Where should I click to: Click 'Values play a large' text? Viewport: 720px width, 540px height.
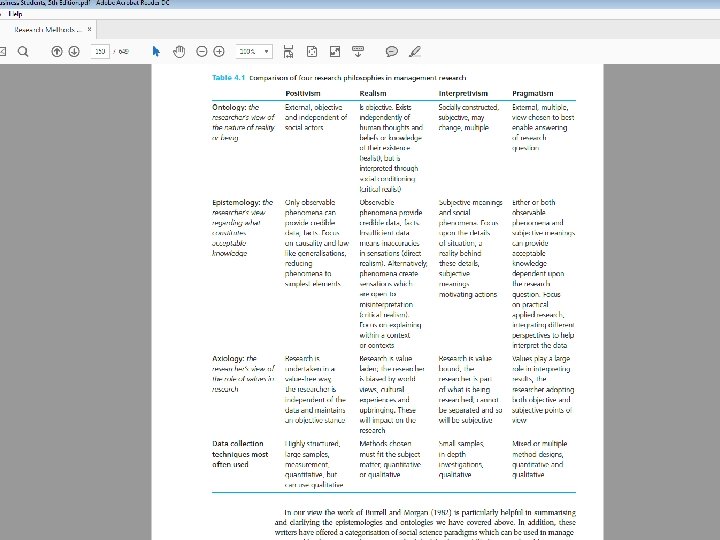(x=541, y=358)
